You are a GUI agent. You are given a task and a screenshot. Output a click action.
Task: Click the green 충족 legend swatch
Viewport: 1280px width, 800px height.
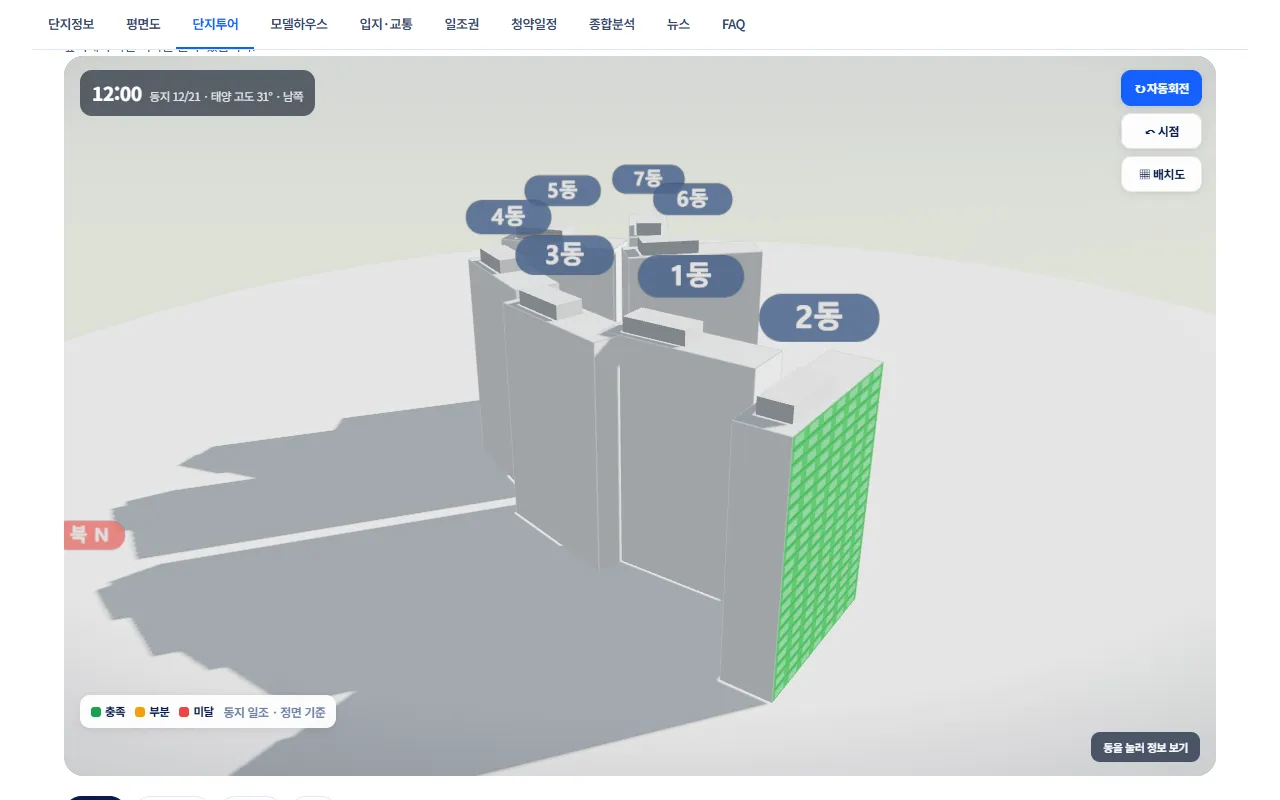(x=96, y=712)
